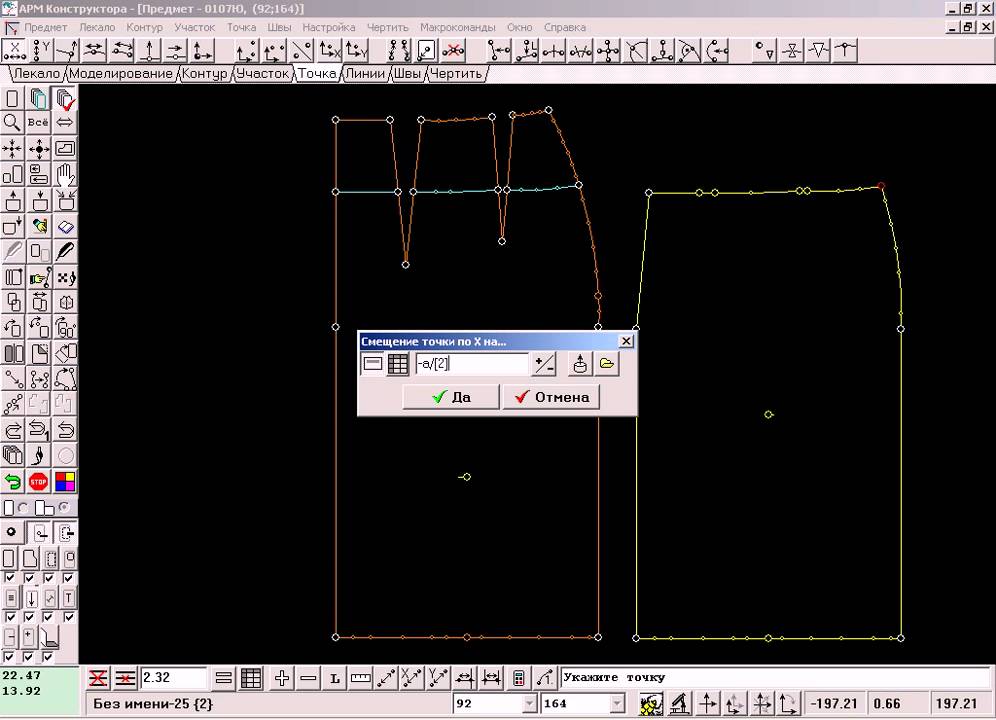The height and width of the screenshot is (720, 996).
Task: Click the ruler measure icon in bottom toolbar
Action: pyautogui.click(x=360, y=678)
